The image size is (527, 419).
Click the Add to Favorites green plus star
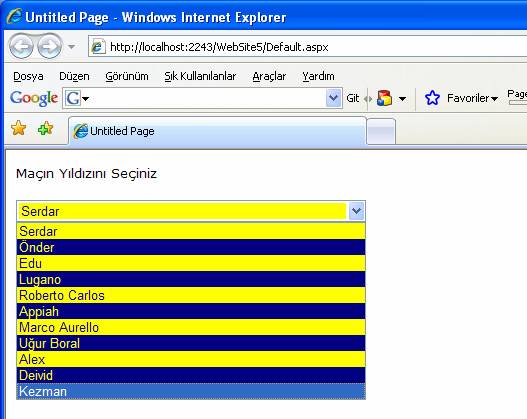[45, 128]
